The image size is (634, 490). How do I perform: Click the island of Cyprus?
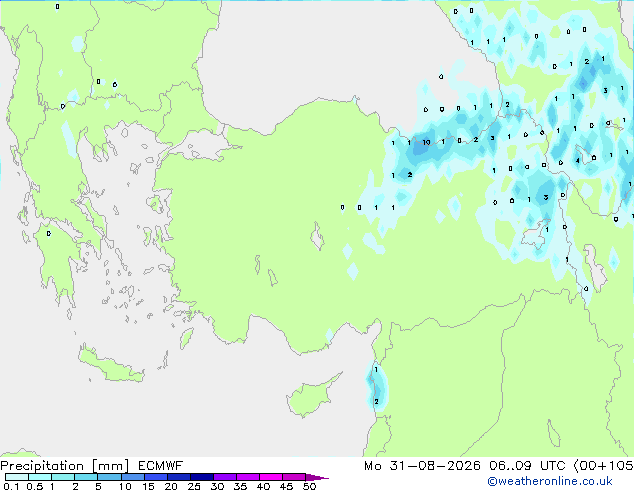point(311,394)
